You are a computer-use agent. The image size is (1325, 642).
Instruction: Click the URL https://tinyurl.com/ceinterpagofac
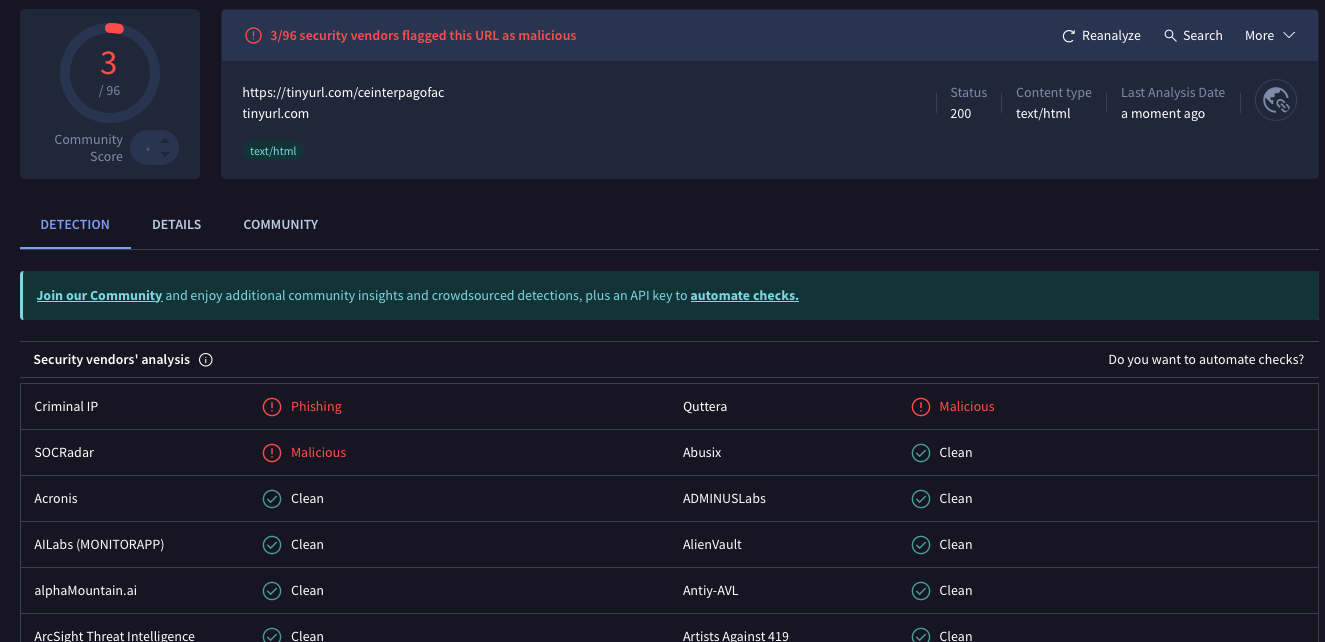tap(343, 93)
